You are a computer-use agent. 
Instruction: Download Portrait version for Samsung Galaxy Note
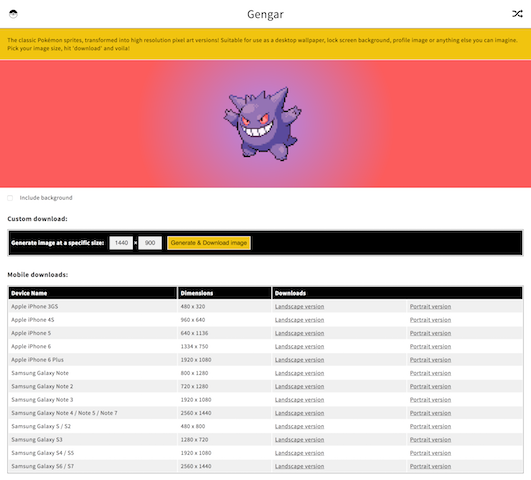pyautogui.click(x=430, y=373)
